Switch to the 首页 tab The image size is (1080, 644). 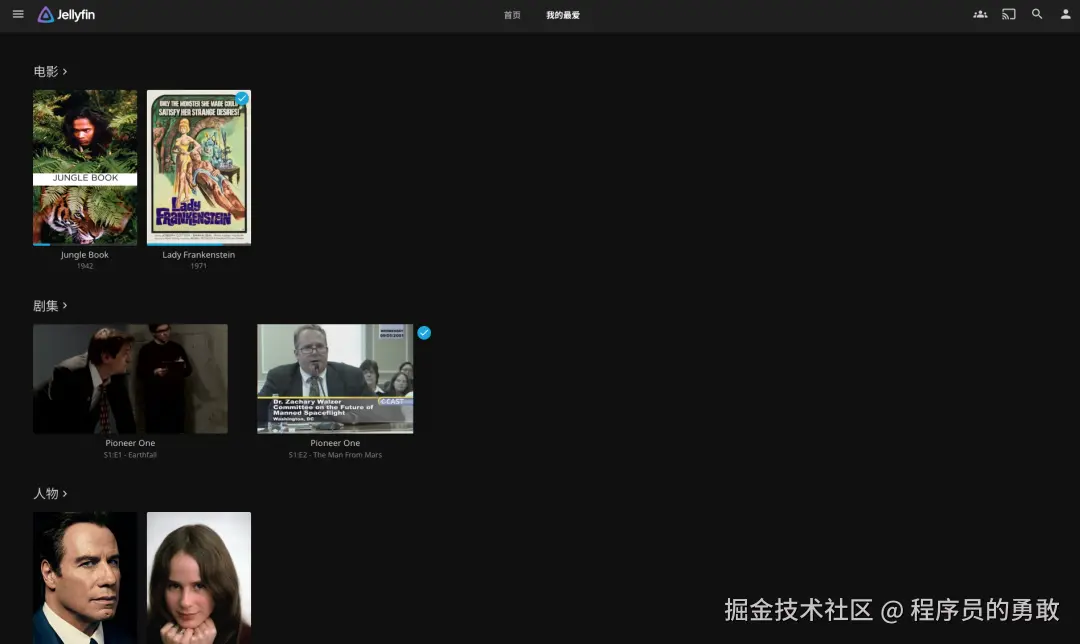pos(511,15)
